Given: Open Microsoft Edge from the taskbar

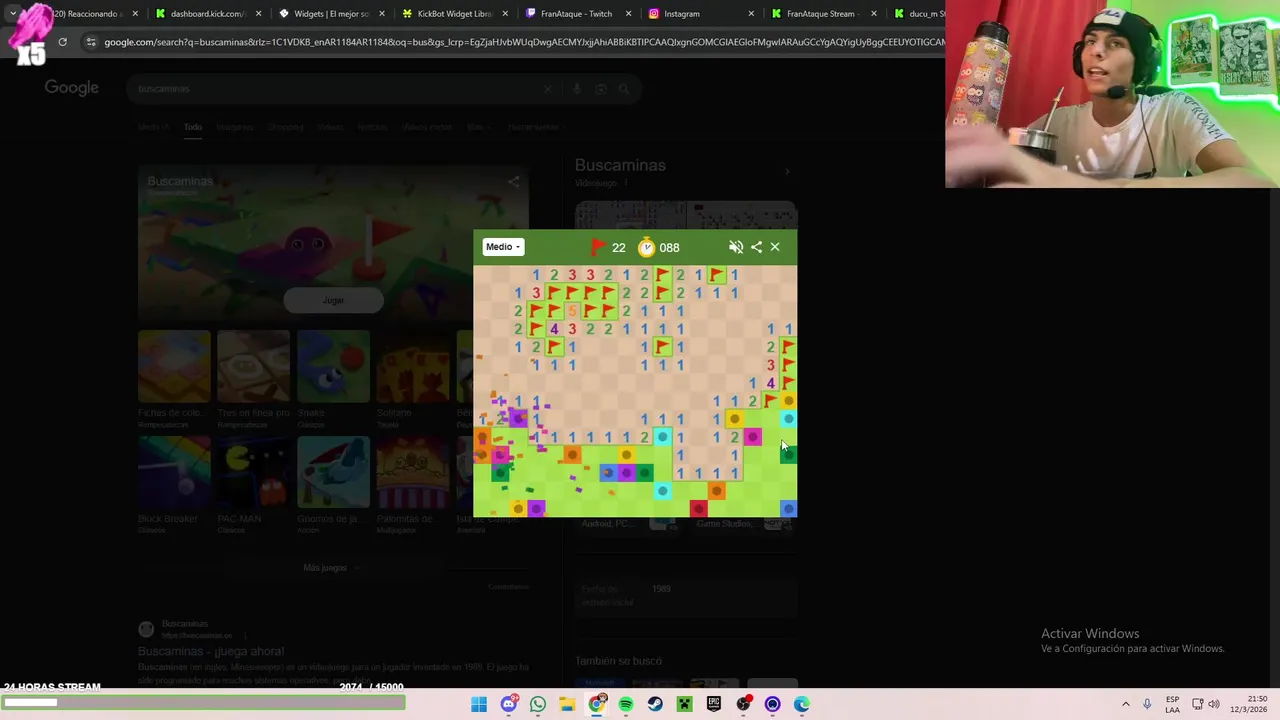Looking at the screenshot, I should 802,704.
